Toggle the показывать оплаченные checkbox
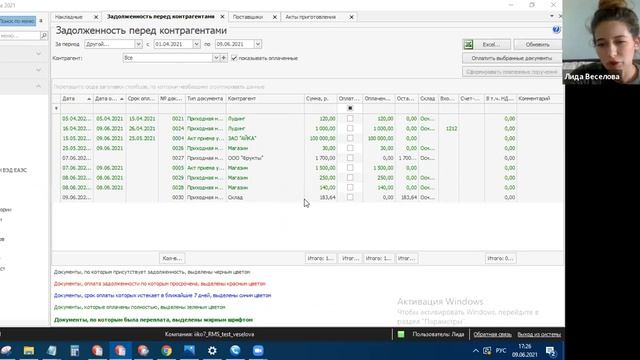Viewport: 640px width, 360px height. click(x=234, y=58)
